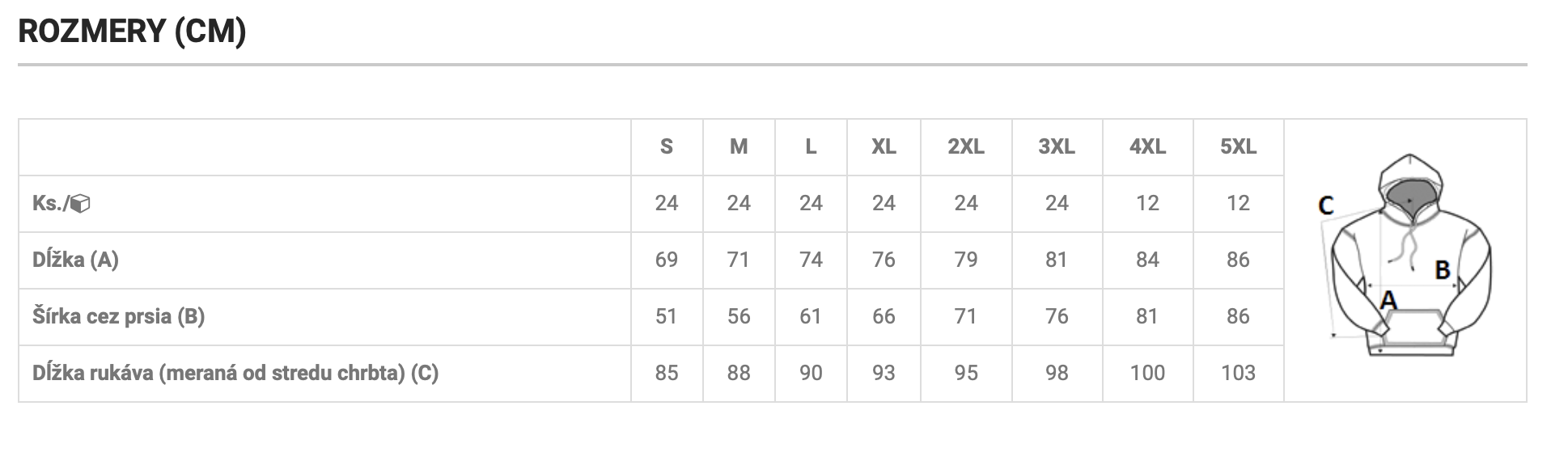
Task: Select the M size column header
Action: [x=739, y=147]
